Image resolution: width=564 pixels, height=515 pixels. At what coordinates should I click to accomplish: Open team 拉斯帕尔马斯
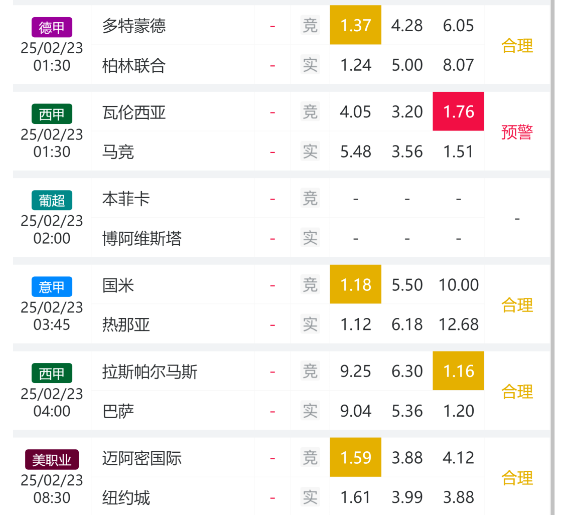pos(150,372)
